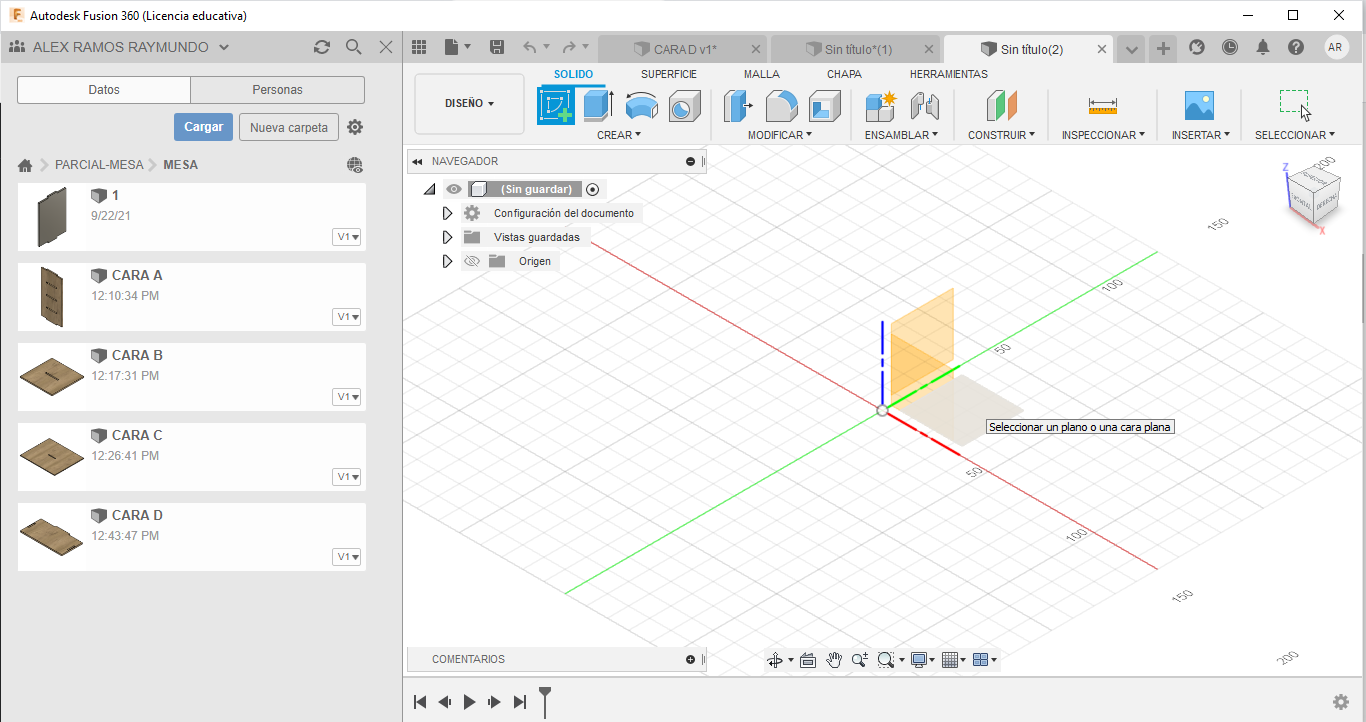Open the Measure tool
1366x722 pixels.
click(1103, 106)
